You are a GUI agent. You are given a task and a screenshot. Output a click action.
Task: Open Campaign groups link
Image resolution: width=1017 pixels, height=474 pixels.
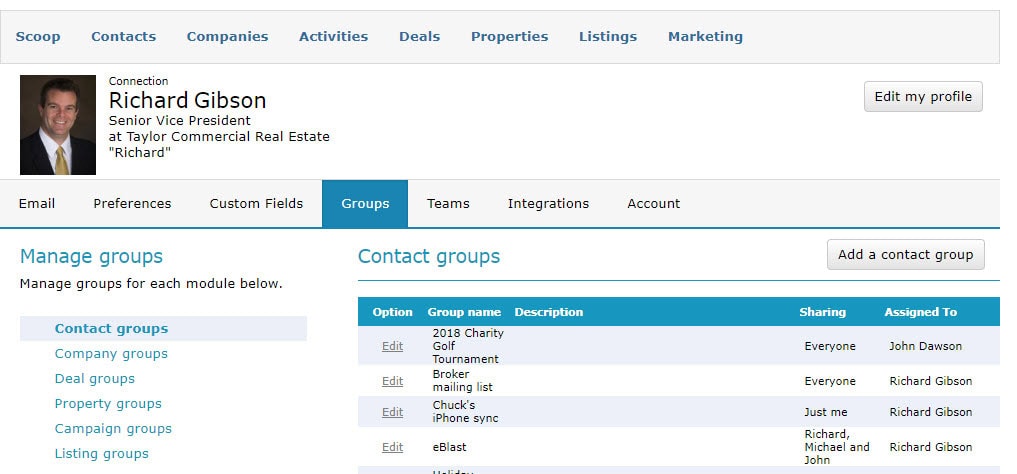[113, 429]
